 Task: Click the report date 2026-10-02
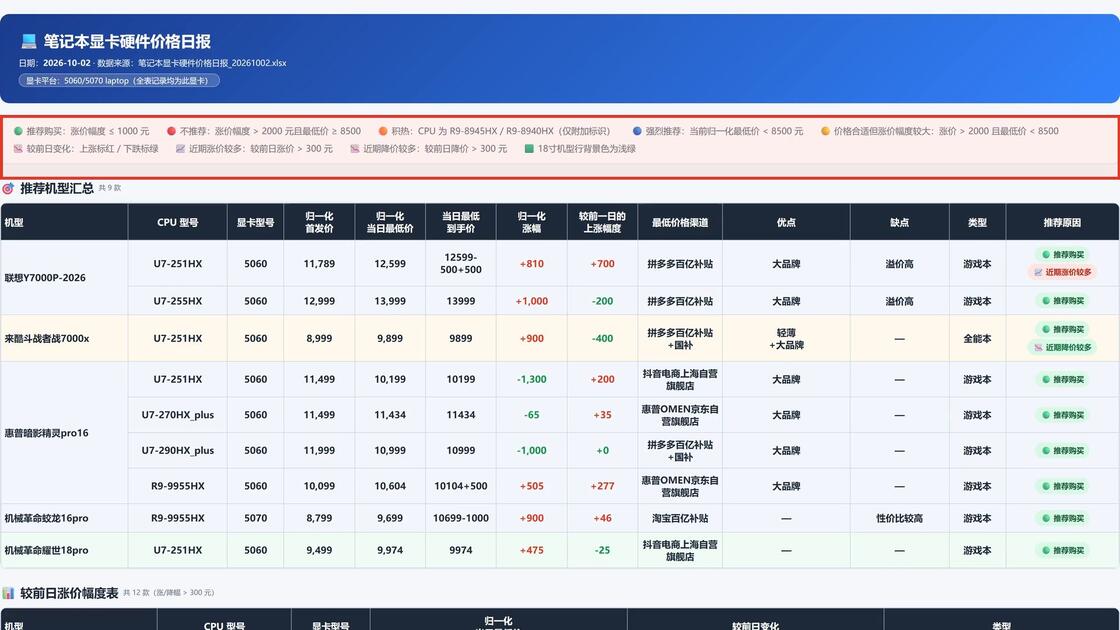pyautogui.click(x=66, y=63)
